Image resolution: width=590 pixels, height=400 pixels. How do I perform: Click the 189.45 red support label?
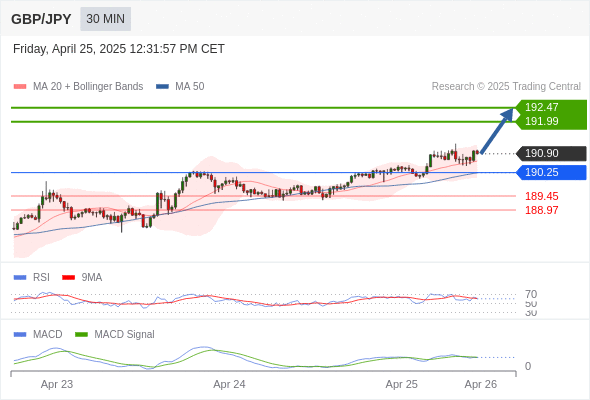pos(542,196)
